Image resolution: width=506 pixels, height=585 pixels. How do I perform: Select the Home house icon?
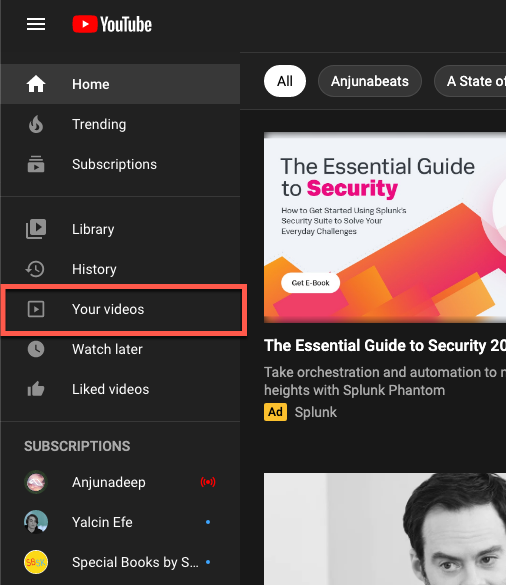point(36,84)
